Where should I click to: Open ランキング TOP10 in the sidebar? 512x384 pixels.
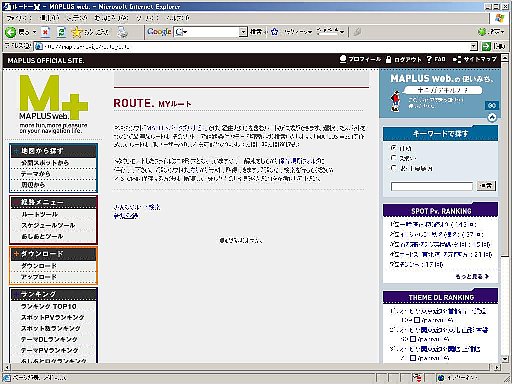pyautogui.click(x=49, y=306)
